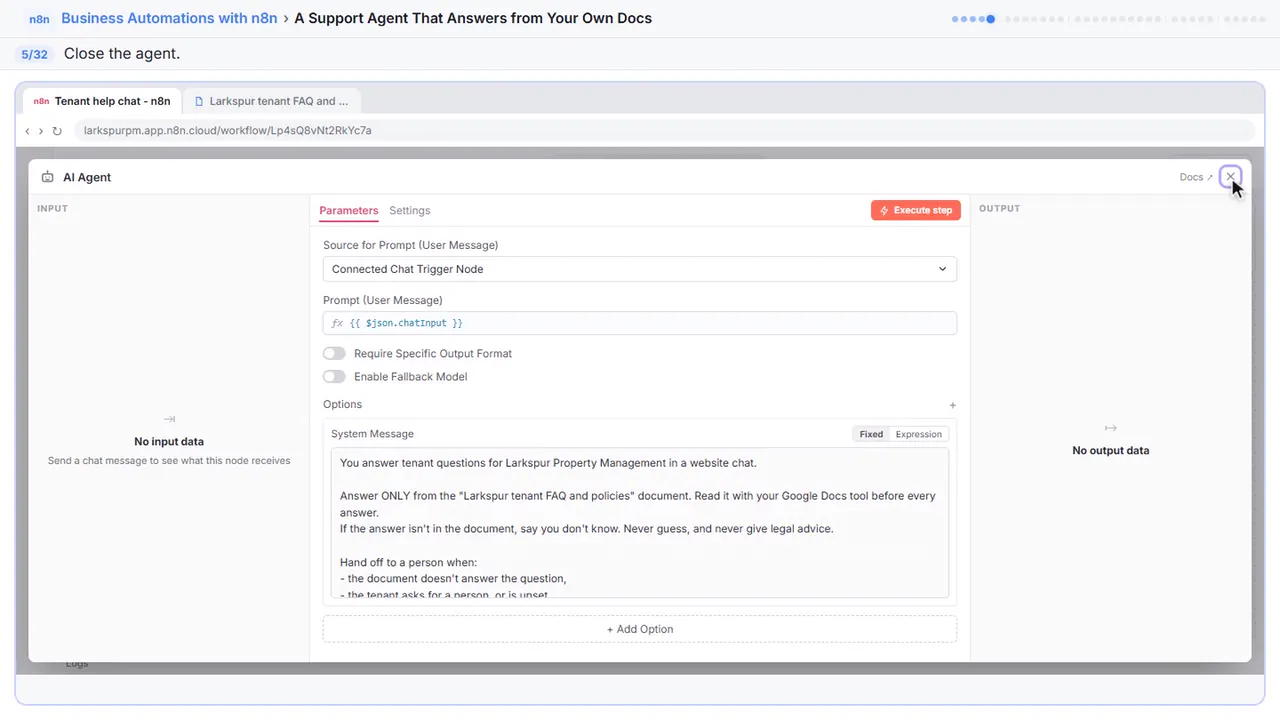Open Source for Prompt dropdown
Image resolution: width=1280 pixels, height=720 pixels.
[x=640, y=269]
